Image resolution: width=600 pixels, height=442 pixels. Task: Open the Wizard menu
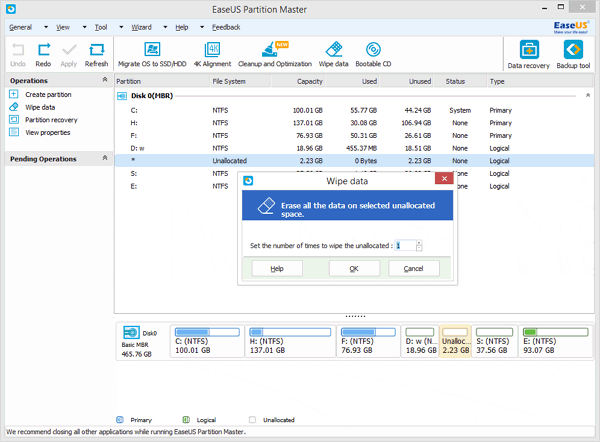[142, 27]
